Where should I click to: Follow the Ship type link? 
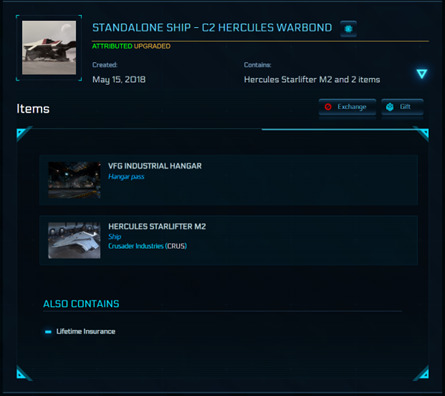(114, 237)
